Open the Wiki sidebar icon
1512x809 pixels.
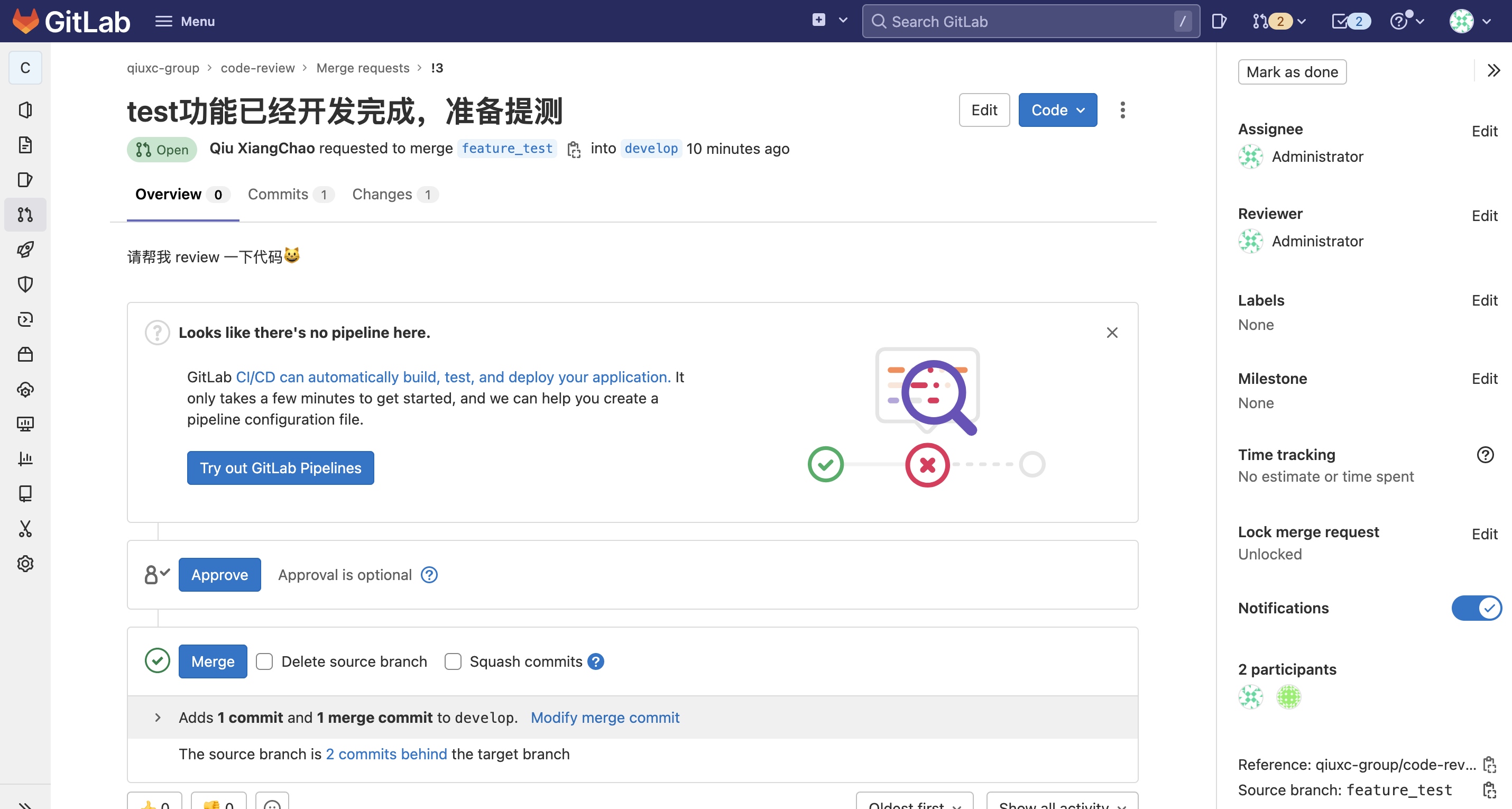[25, 494]
